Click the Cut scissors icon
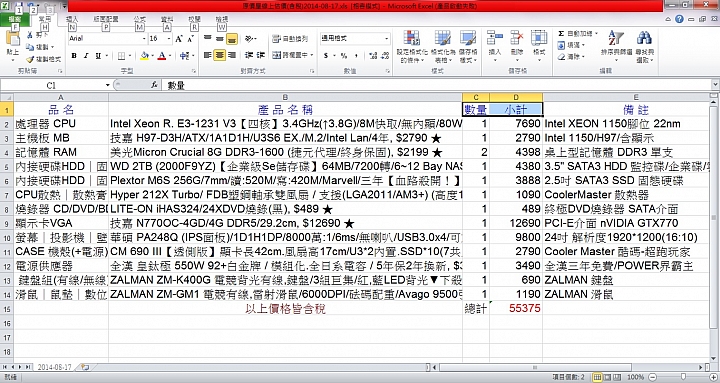The height and width of the screenshot is (383, 720). tap(29, 35)
